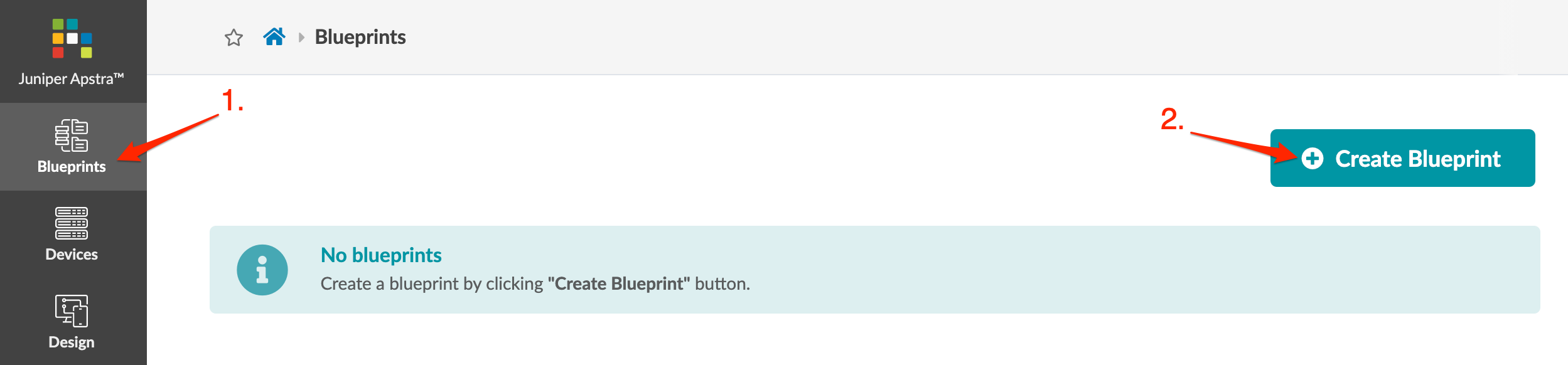Viewport: 1568px width, 365px height.
Task: Click the Juniper Apstra colored squares logo
Action: 72,38
